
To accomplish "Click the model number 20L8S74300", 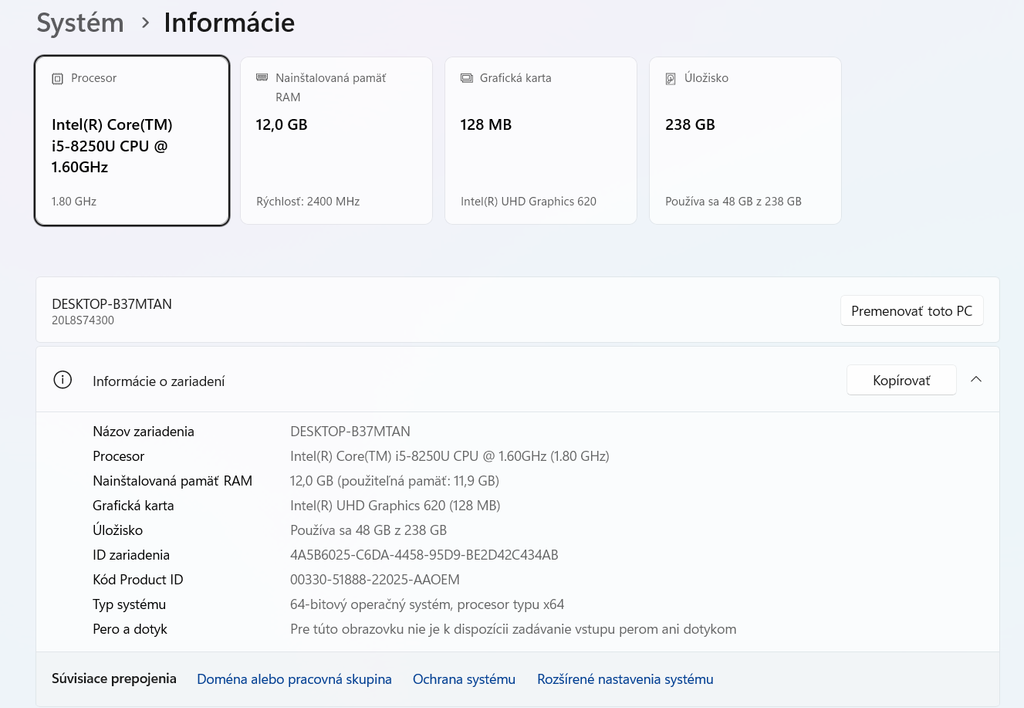I will (x=83, y=321).
